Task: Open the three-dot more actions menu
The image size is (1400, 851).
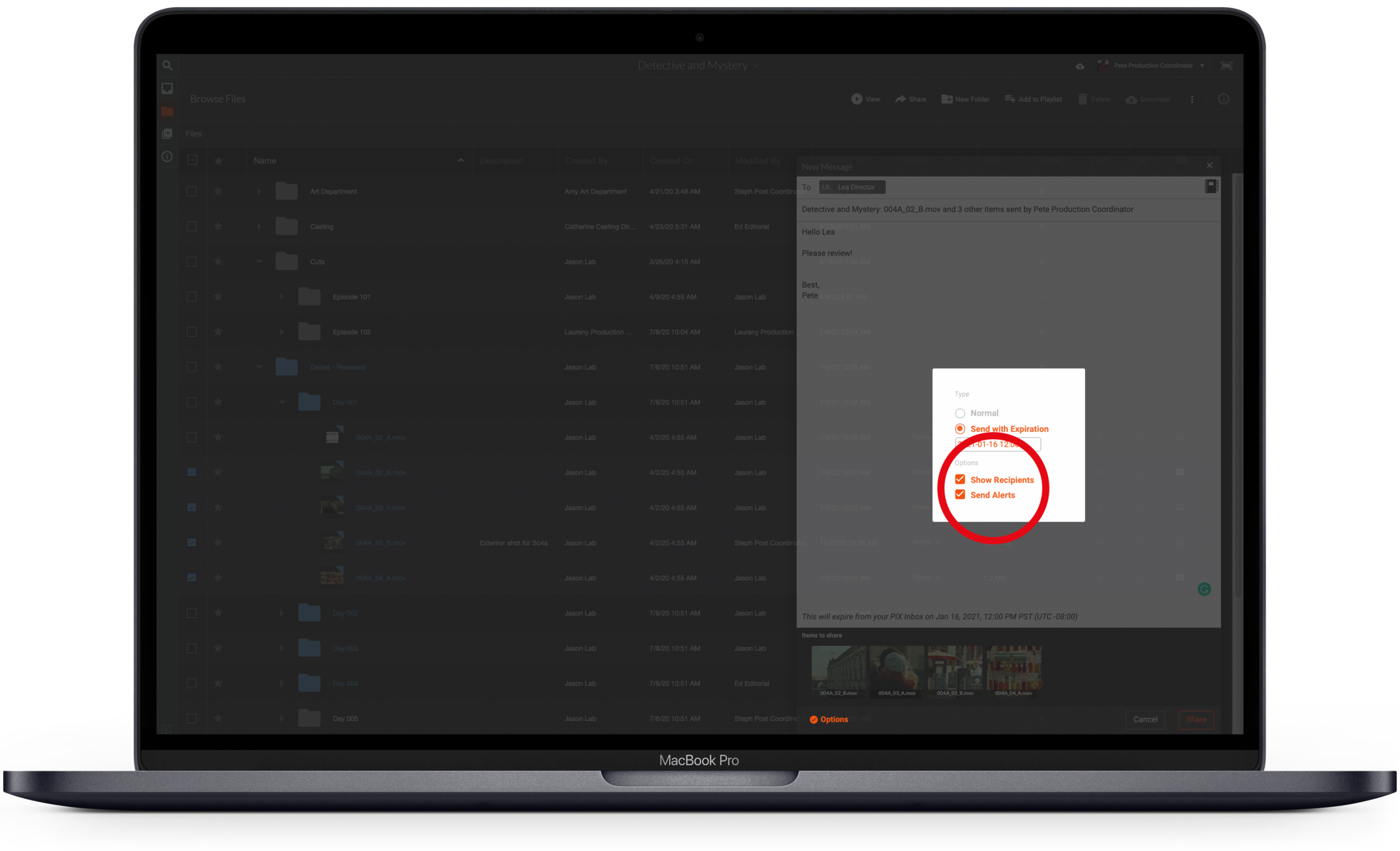Action: coord(1192,99)
